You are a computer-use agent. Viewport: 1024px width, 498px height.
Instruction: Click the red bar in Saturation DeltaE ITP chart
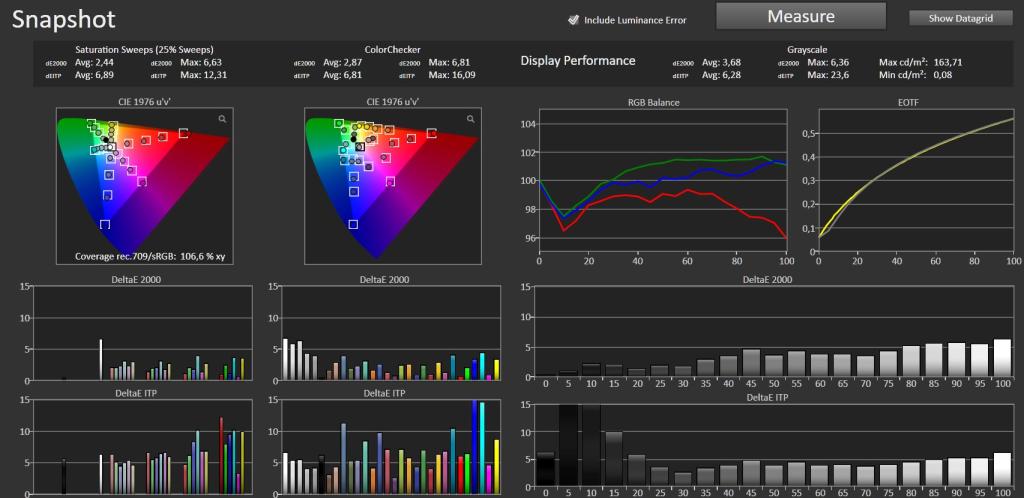tap(221, 456)
